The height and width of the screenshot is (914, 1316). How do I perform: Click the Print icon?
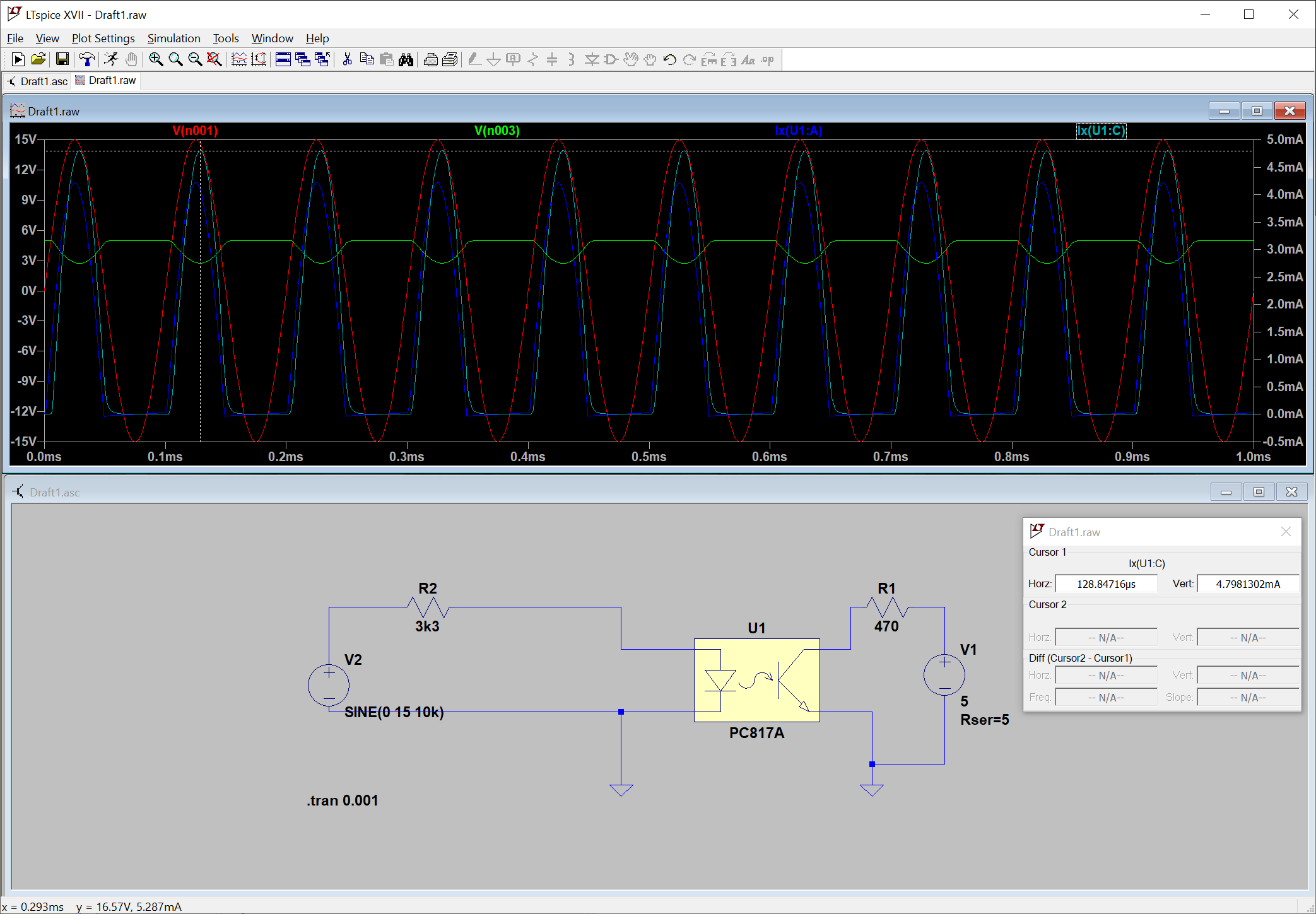(x=450, y=59)
